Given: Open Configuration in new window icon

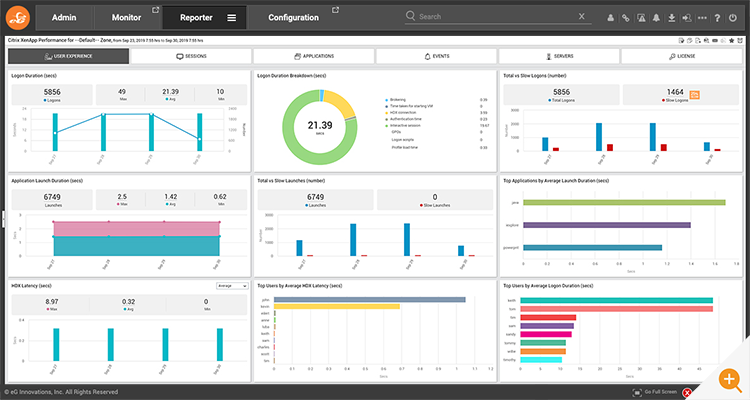Looking at the screenshot, I should pos(335,10).
